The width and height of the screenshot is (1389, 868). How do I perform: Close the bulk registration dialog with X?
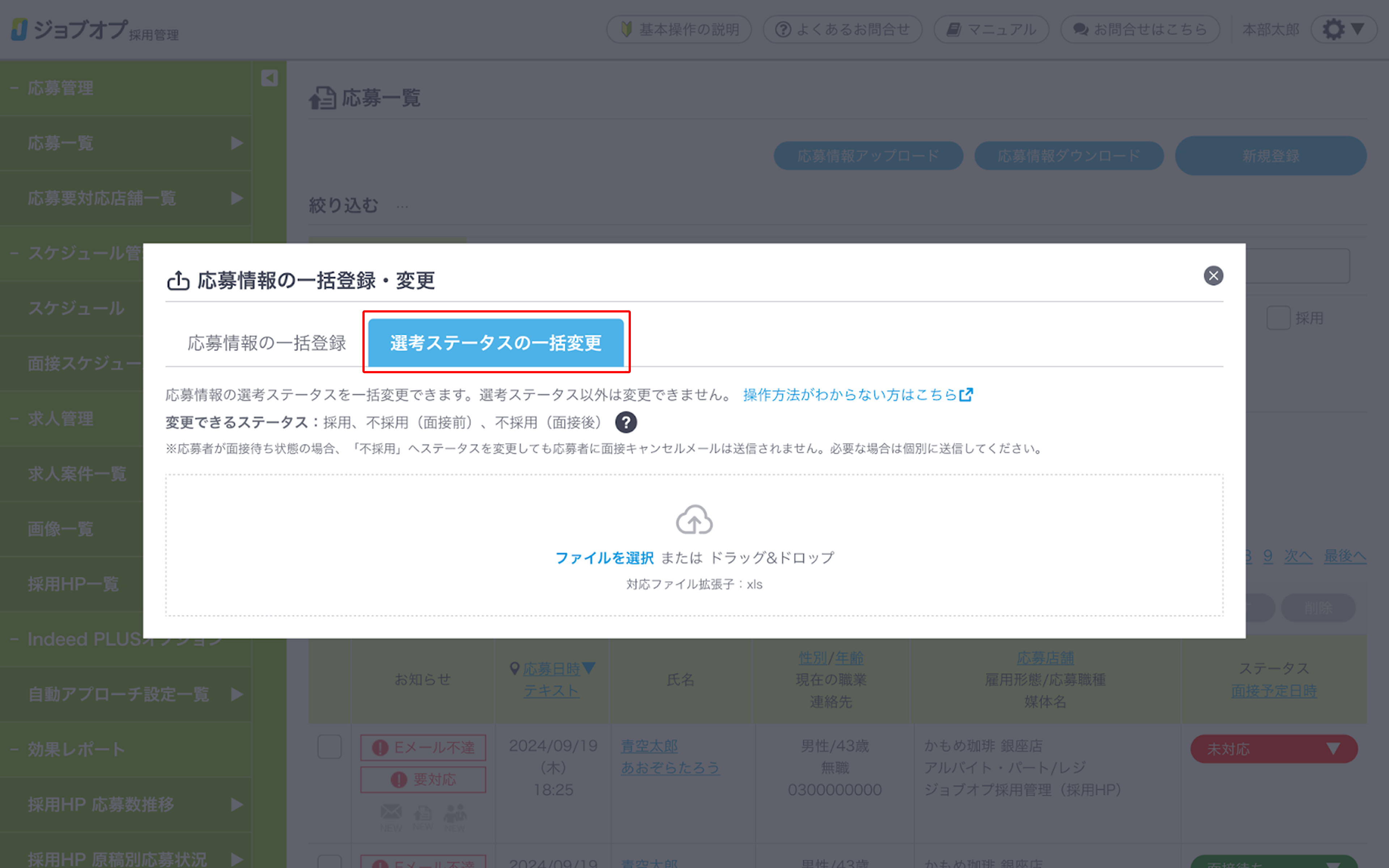click(1213, 276)
